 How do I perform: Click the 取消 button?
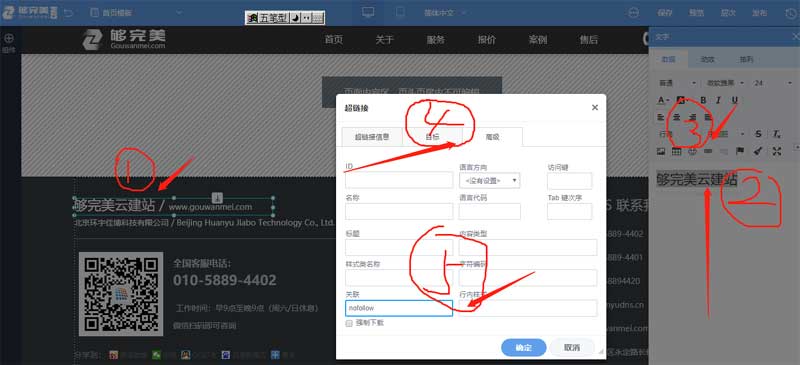572,348
